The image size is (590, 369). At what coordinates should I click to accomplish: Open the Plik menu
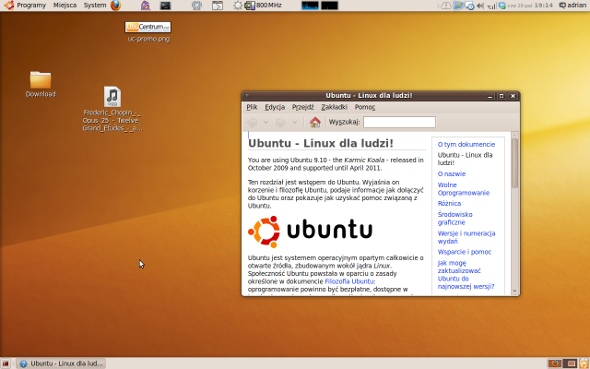click(252, 107)
